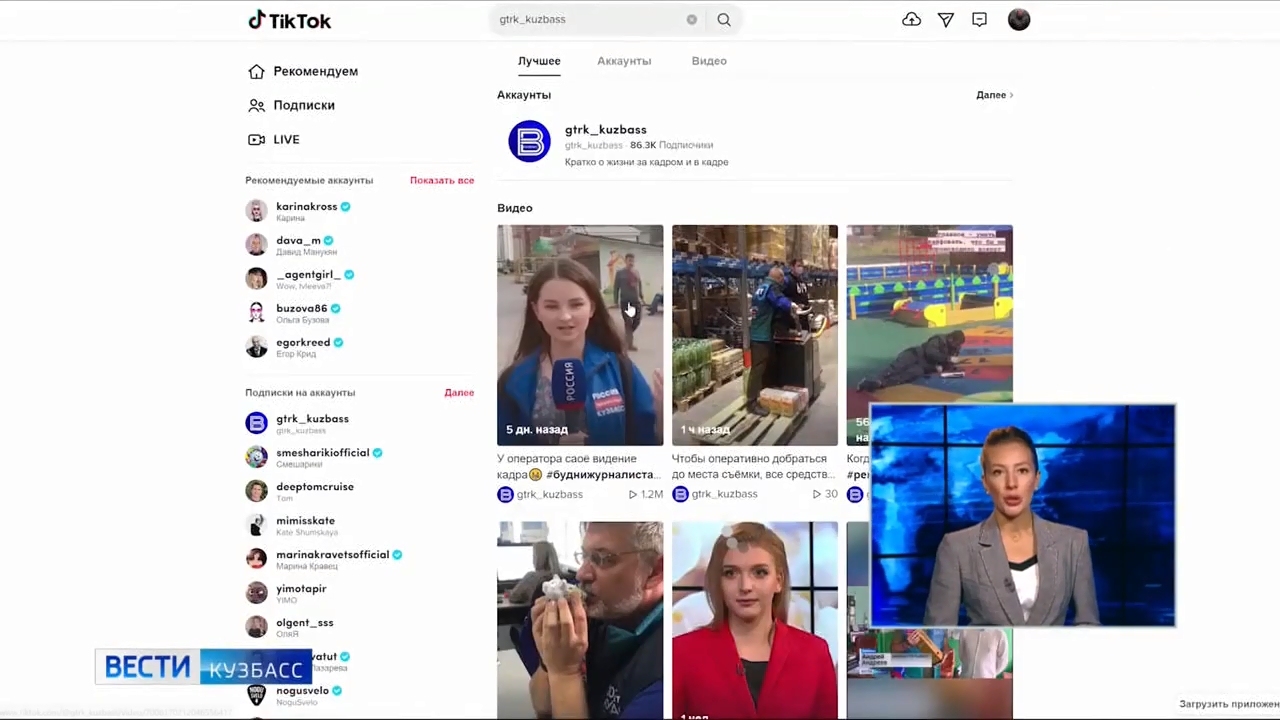The height and width of the screenshot is (720, 1280).
Task: Open karinakross recommended account
Action: pyautogui.click(x=306, y=207)
